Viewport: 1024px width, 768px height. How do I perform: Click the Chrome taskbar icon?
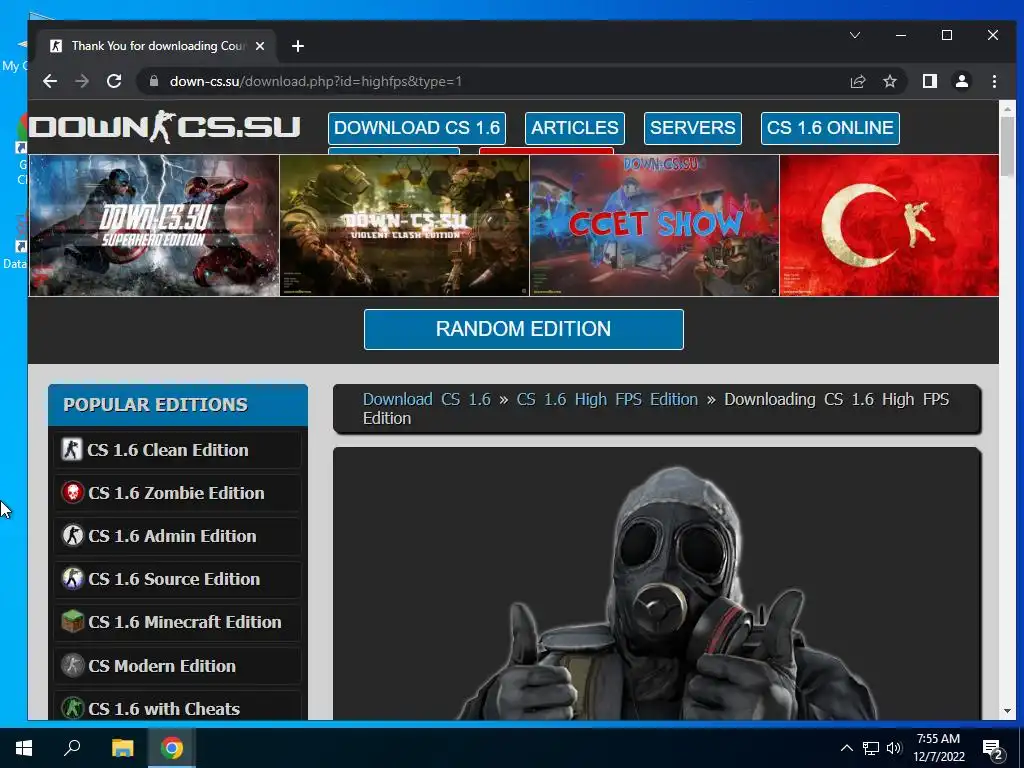(172, 748)
